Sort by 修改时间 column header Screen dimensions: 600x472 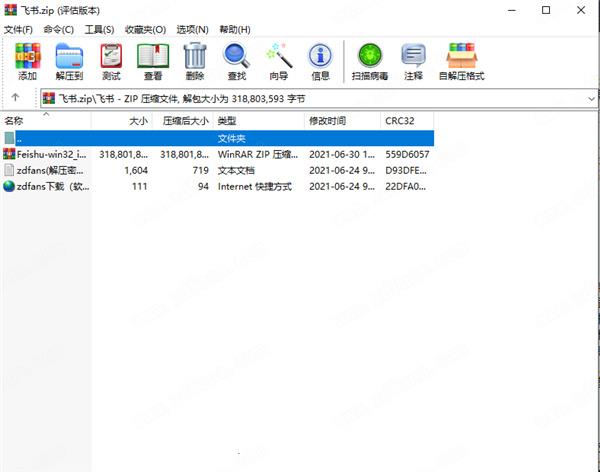click(342, 121)
